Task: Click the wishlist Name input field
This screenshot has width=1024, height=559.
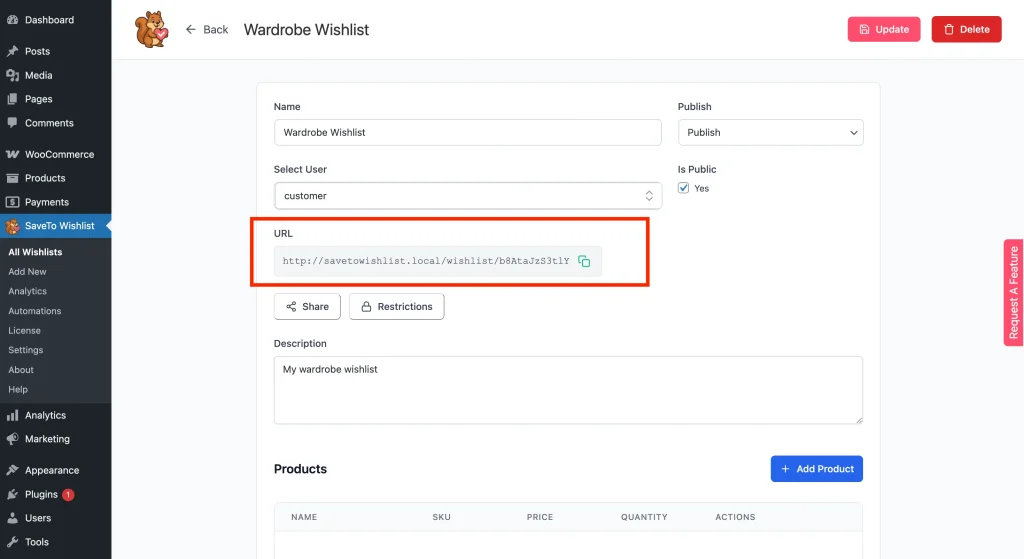Action: [x=468, y=133]
